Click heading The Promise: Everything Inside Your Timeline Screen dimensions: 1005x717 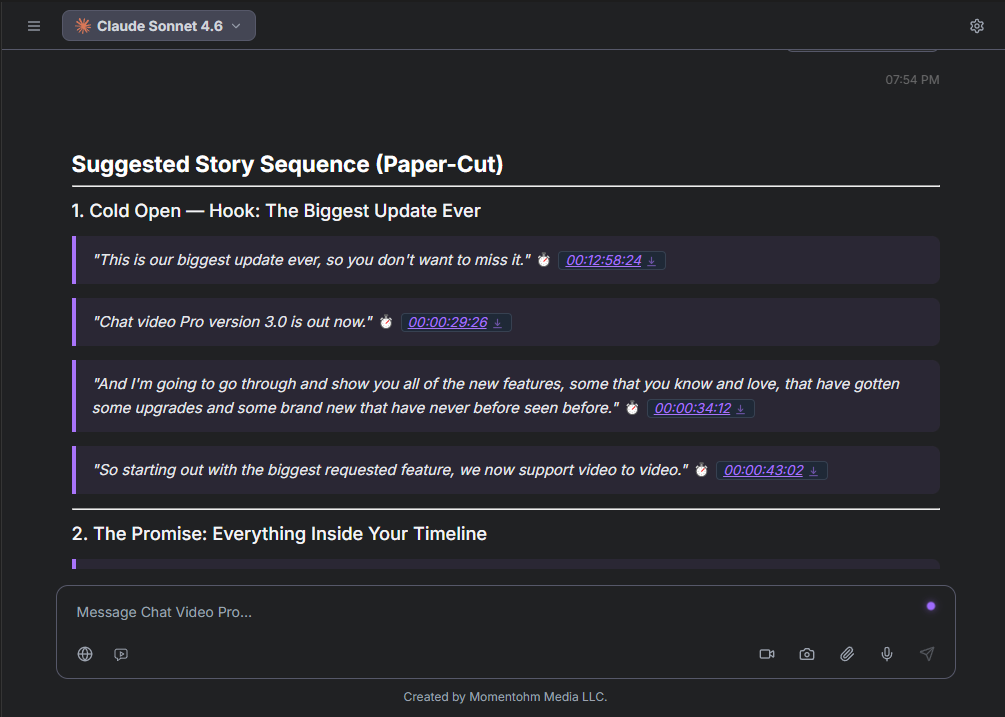pos(279,534)
